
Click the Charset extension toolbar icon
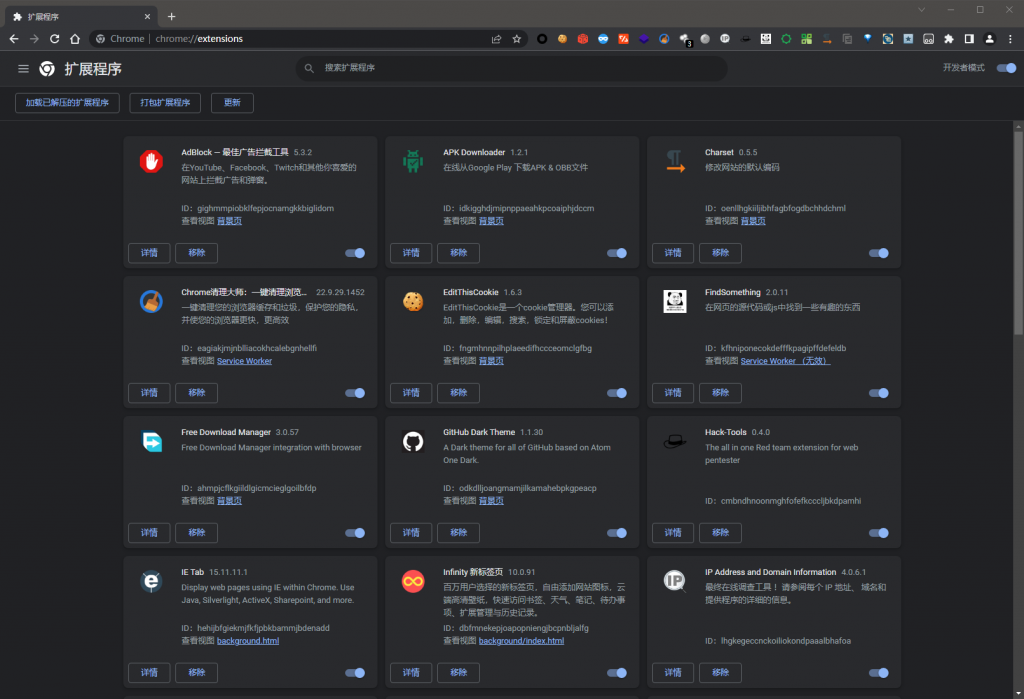[x=827, y=39]
